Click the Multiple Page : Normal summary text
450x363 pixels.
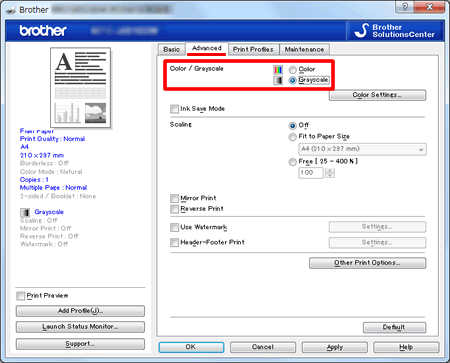pos(53,188)
